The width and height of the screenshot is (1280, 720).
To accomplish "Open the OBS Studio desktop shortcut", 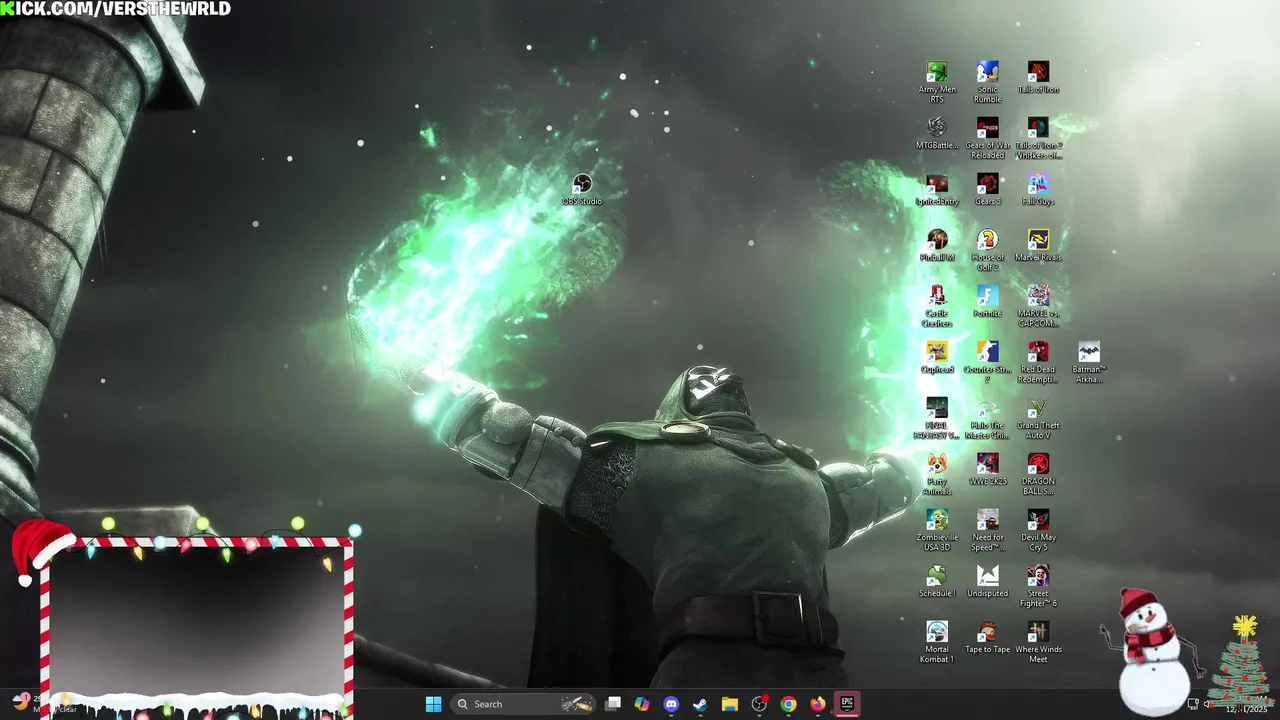I will (582, 188).
